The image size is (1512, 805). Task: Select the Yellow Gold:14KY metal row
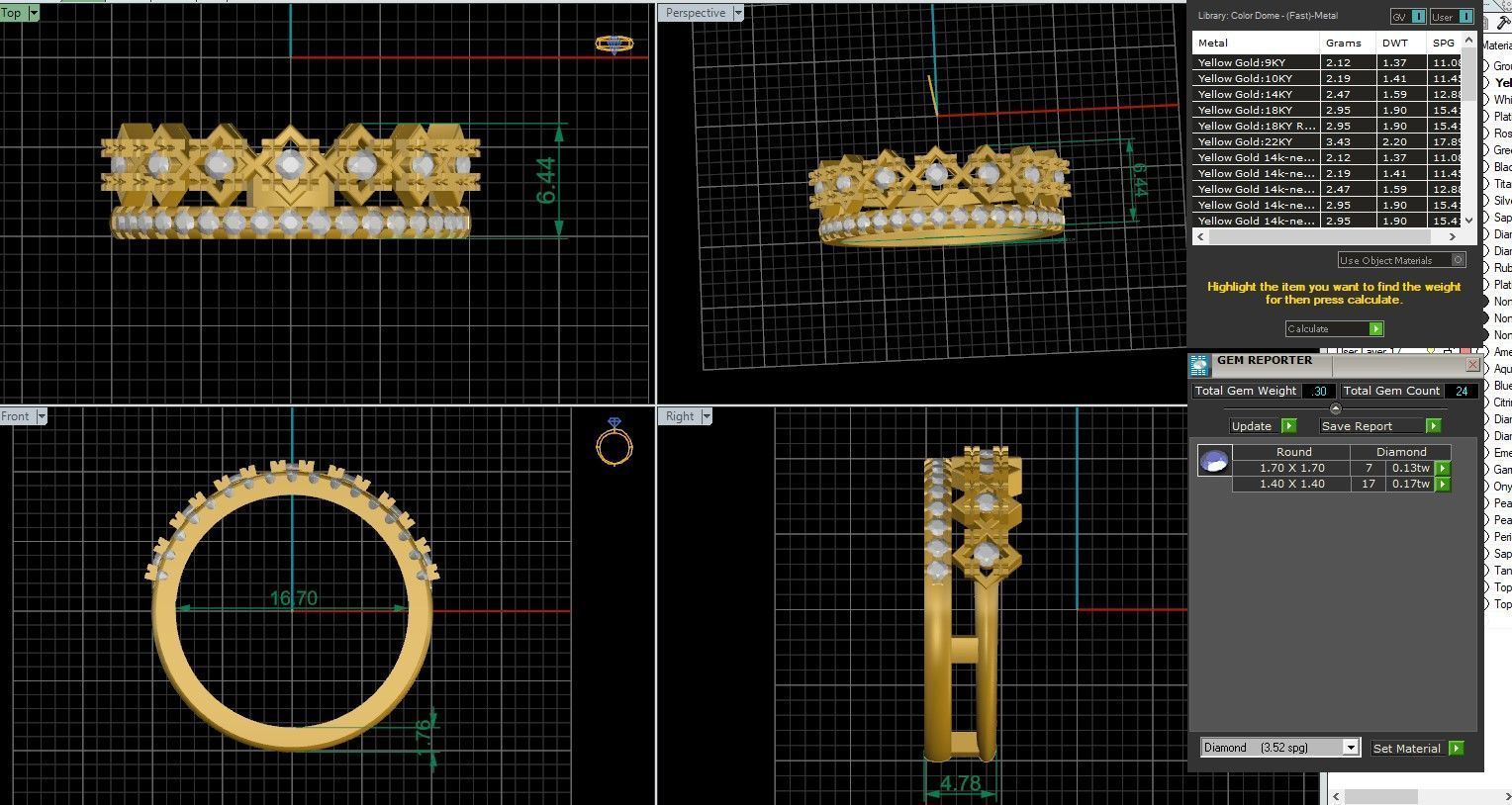coord(1327,94)
